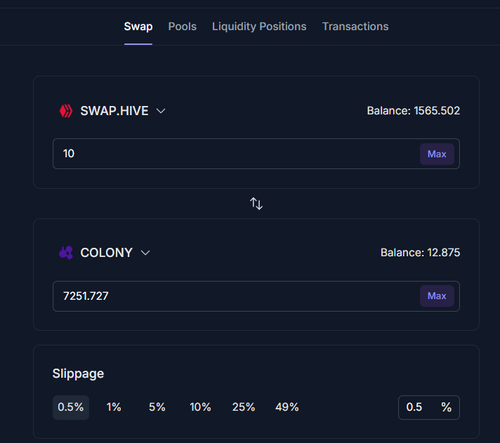Select 5% slippage option

coord(157,407)
